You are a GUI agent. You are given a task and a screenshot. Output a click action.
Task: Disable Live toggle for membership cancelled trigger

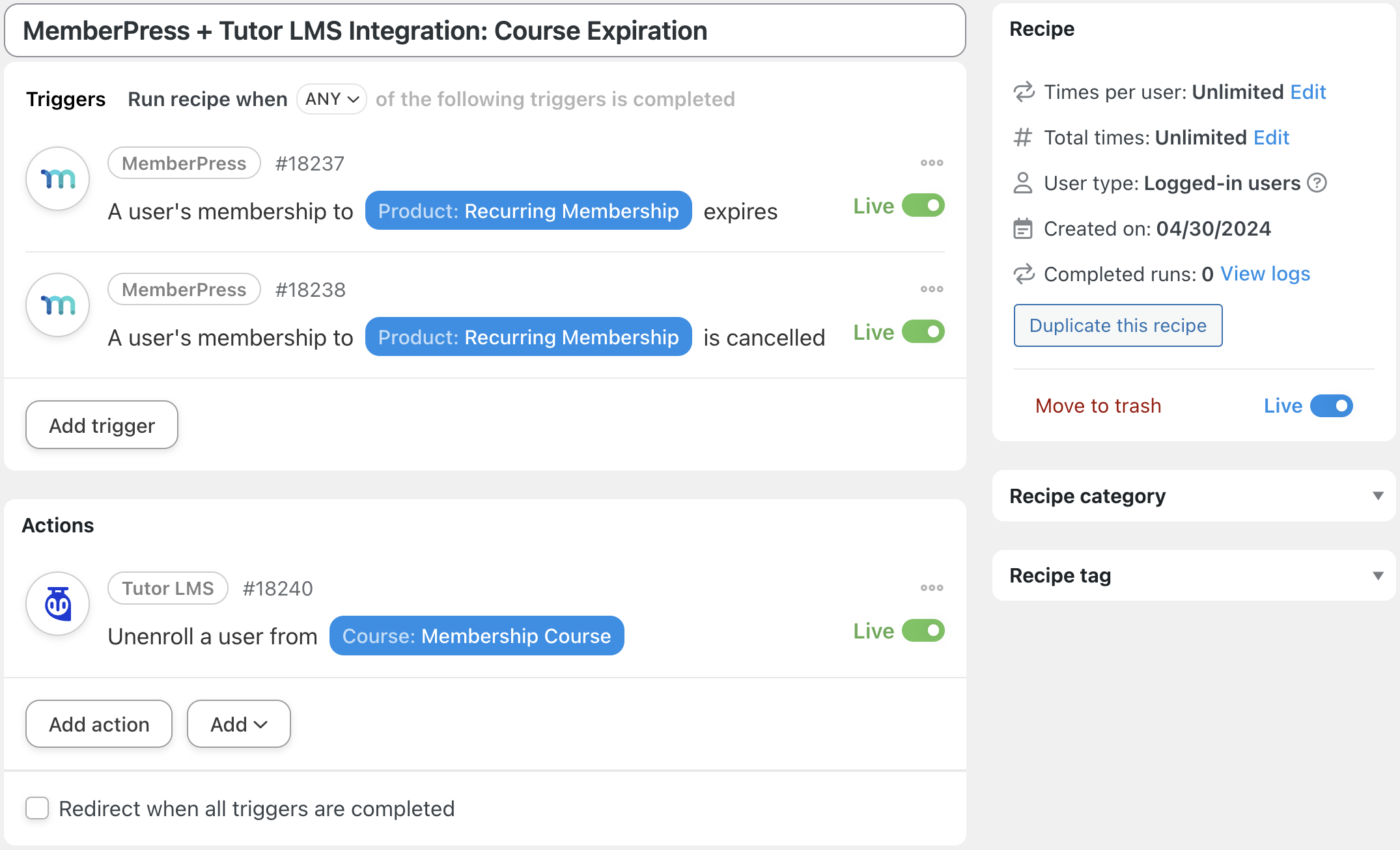point(923,332)
